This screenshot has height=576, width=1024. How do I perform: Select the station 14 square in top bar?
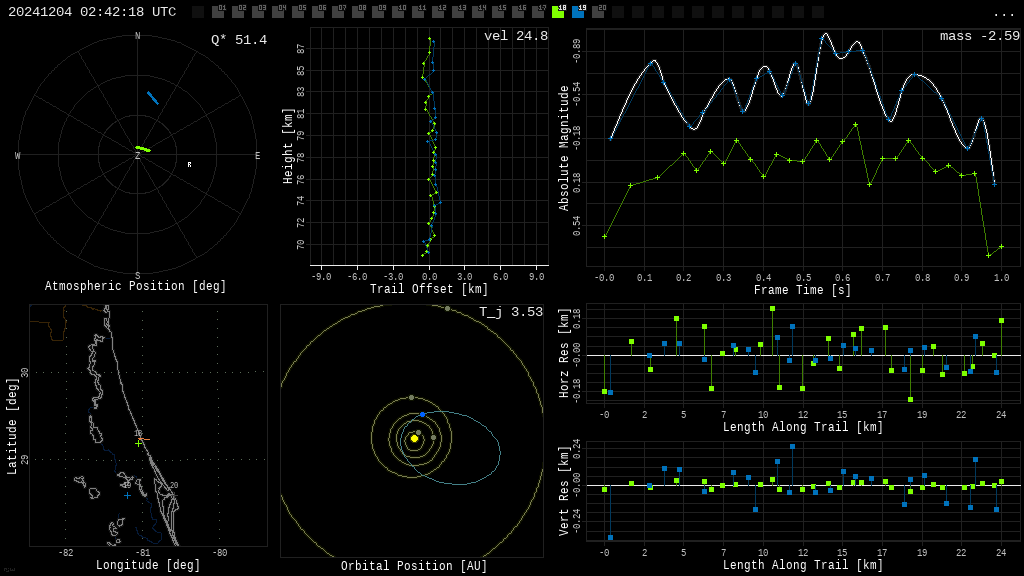point(479,12)
